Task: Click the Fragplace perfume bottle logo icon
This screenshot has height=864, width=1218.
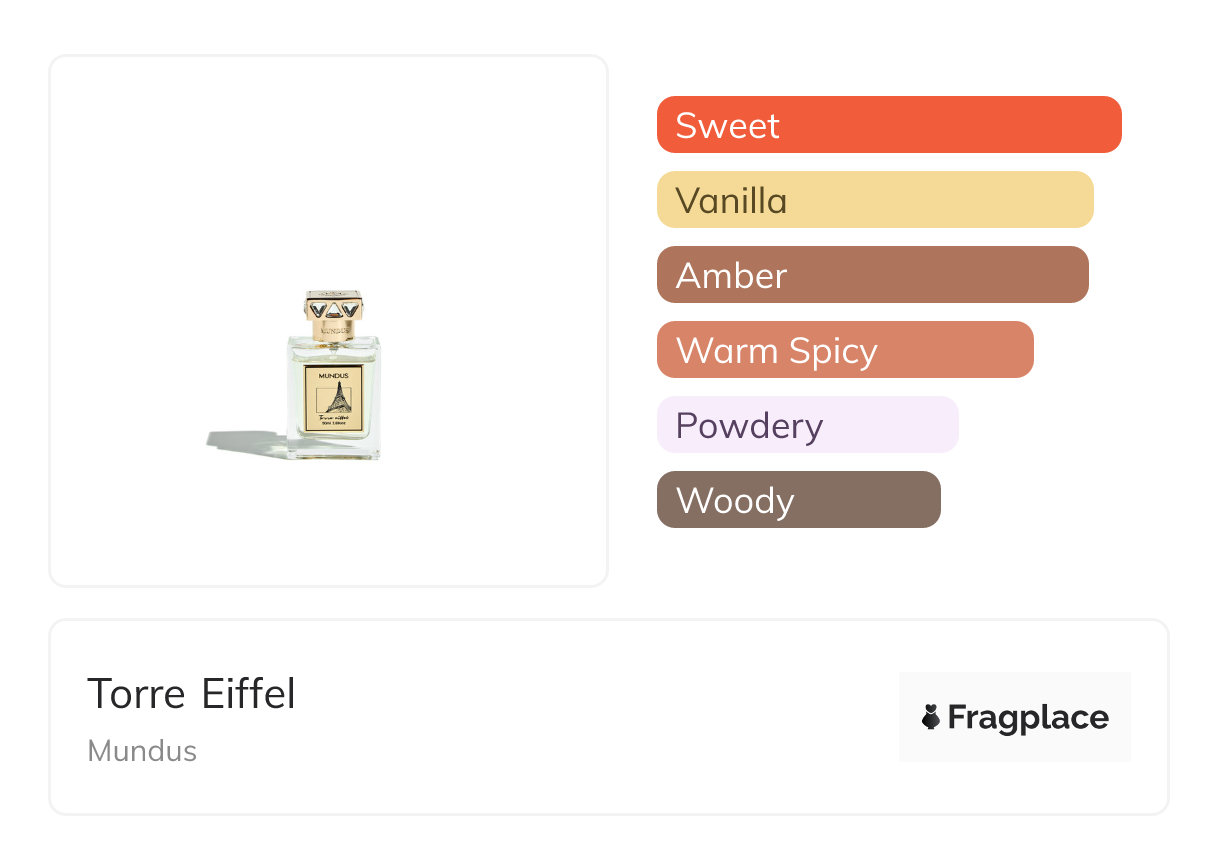Action: pos(931,717)
